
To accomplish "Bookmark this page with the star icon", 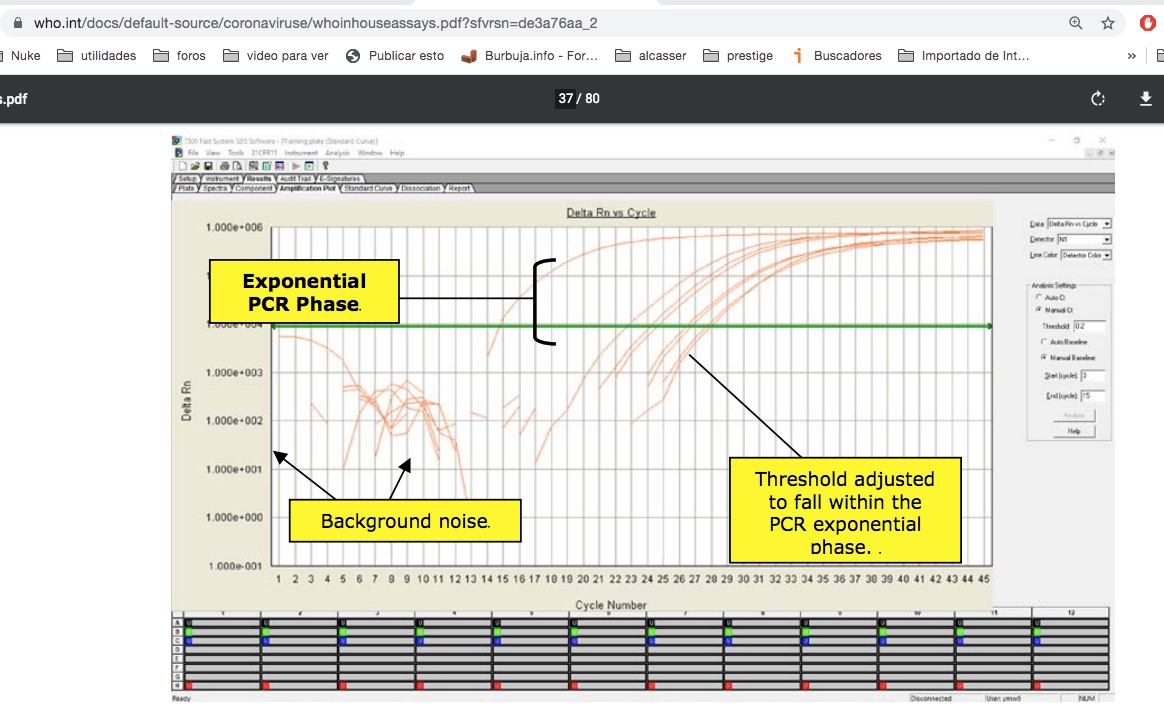I will click(x=1108, y=23).
